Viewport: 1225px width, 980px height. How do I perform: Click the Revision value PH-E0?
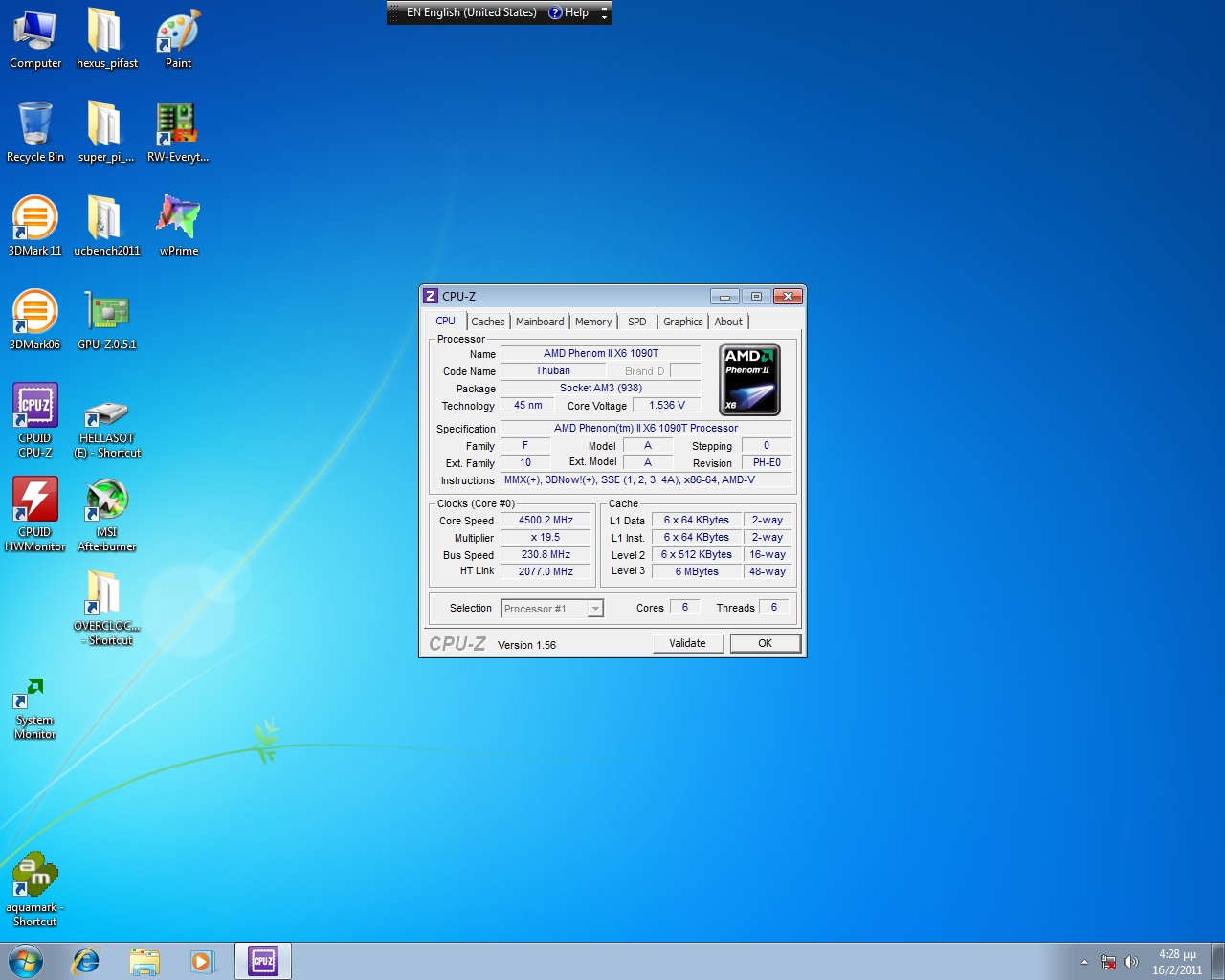pyautogui.click(x=767, y=463)
